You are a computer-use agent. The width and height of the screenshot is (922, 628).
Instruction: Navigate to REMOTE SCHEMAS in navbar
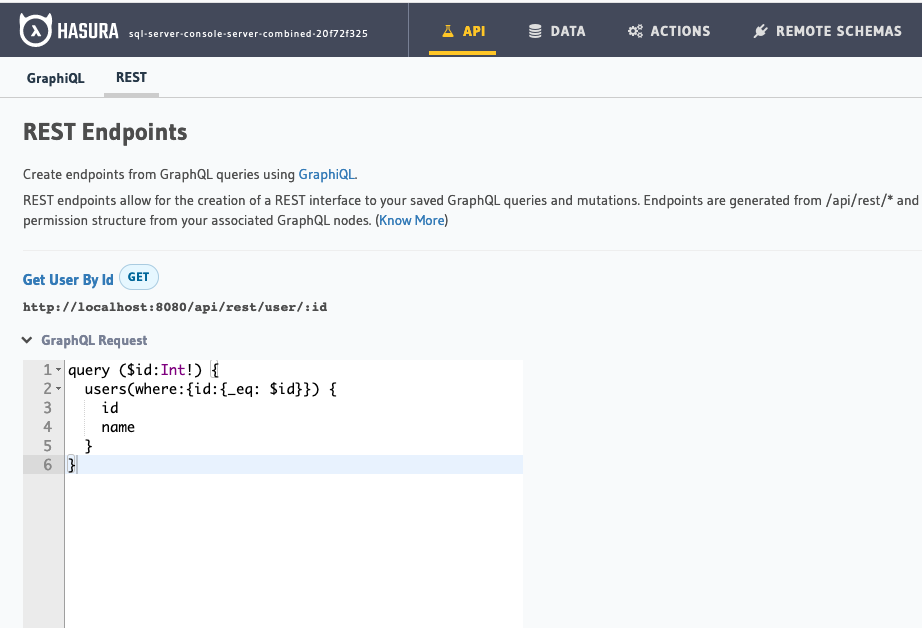coord(826,30)
